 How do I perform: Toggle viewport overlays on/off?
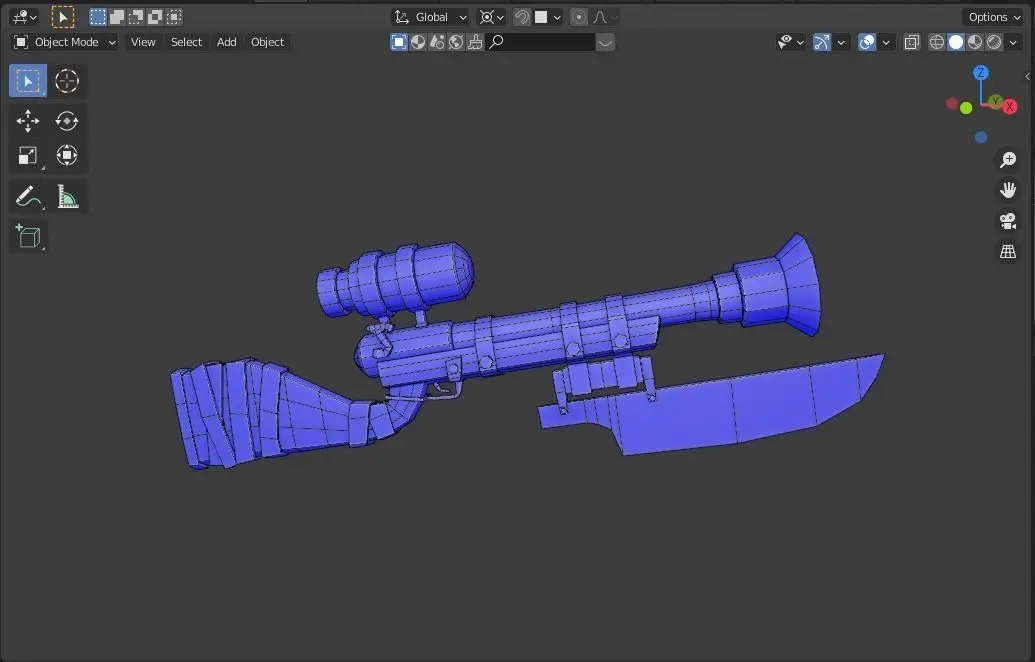coord(867,42)
